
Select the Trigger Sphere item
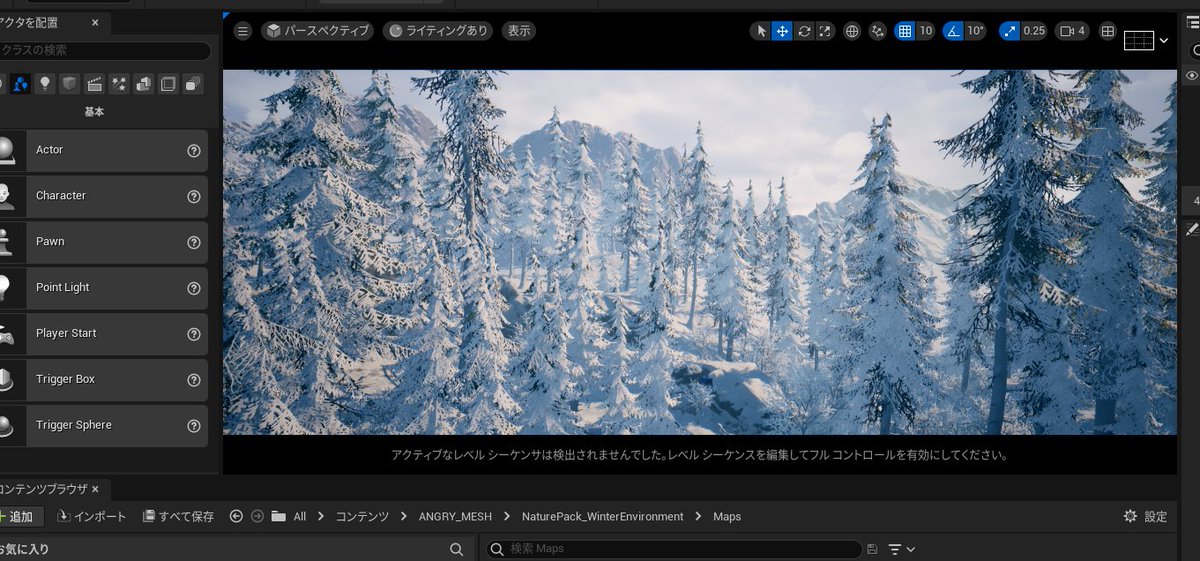click(x=104, y=426)
